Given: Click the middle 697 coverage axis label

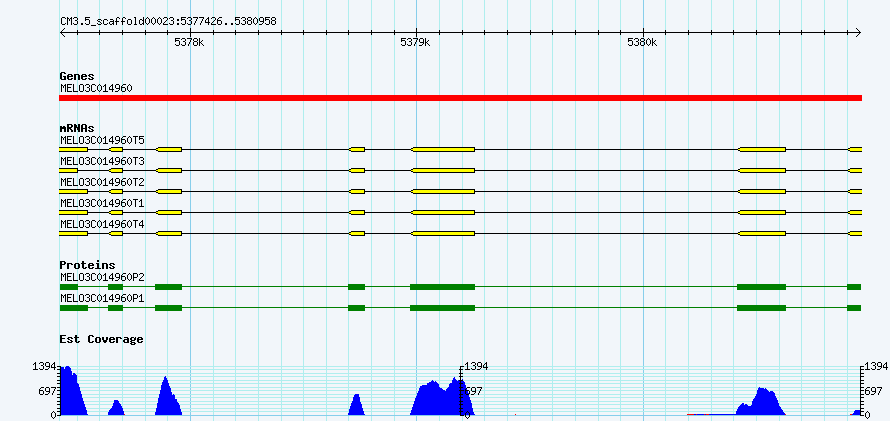Looking at the screenshot, I should [475, 391].
